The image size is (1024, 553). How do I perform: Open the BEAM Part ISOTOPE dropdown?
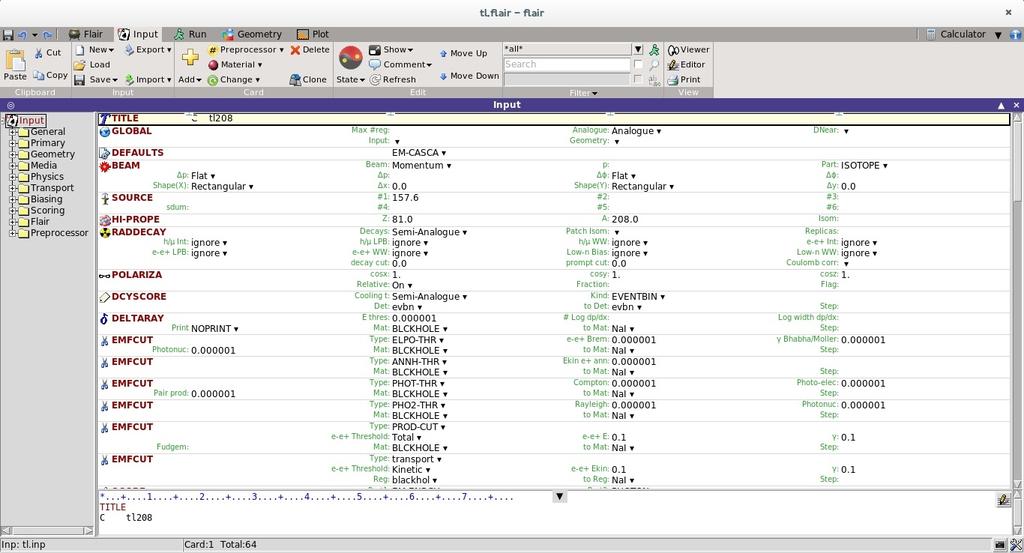click(864, 165)
